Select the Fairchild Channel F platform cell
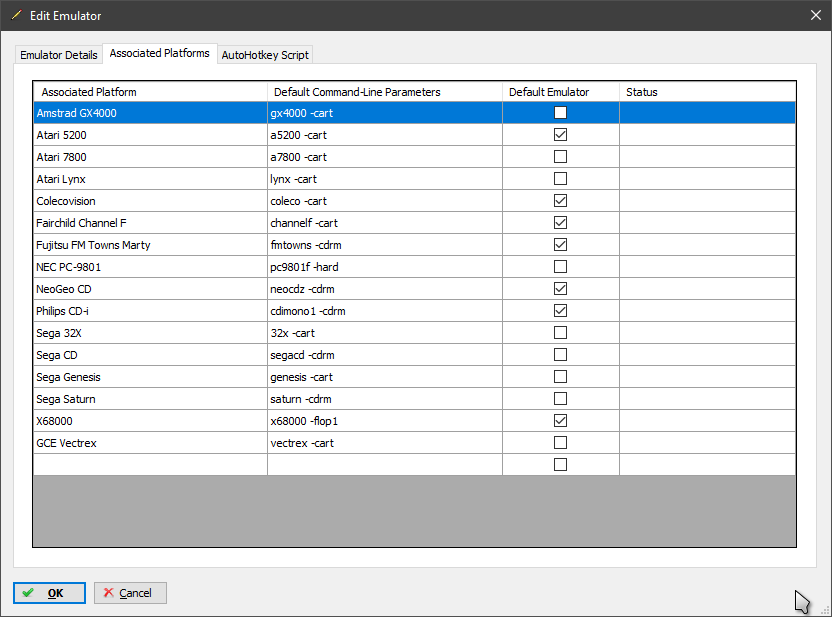 point(150,223)
